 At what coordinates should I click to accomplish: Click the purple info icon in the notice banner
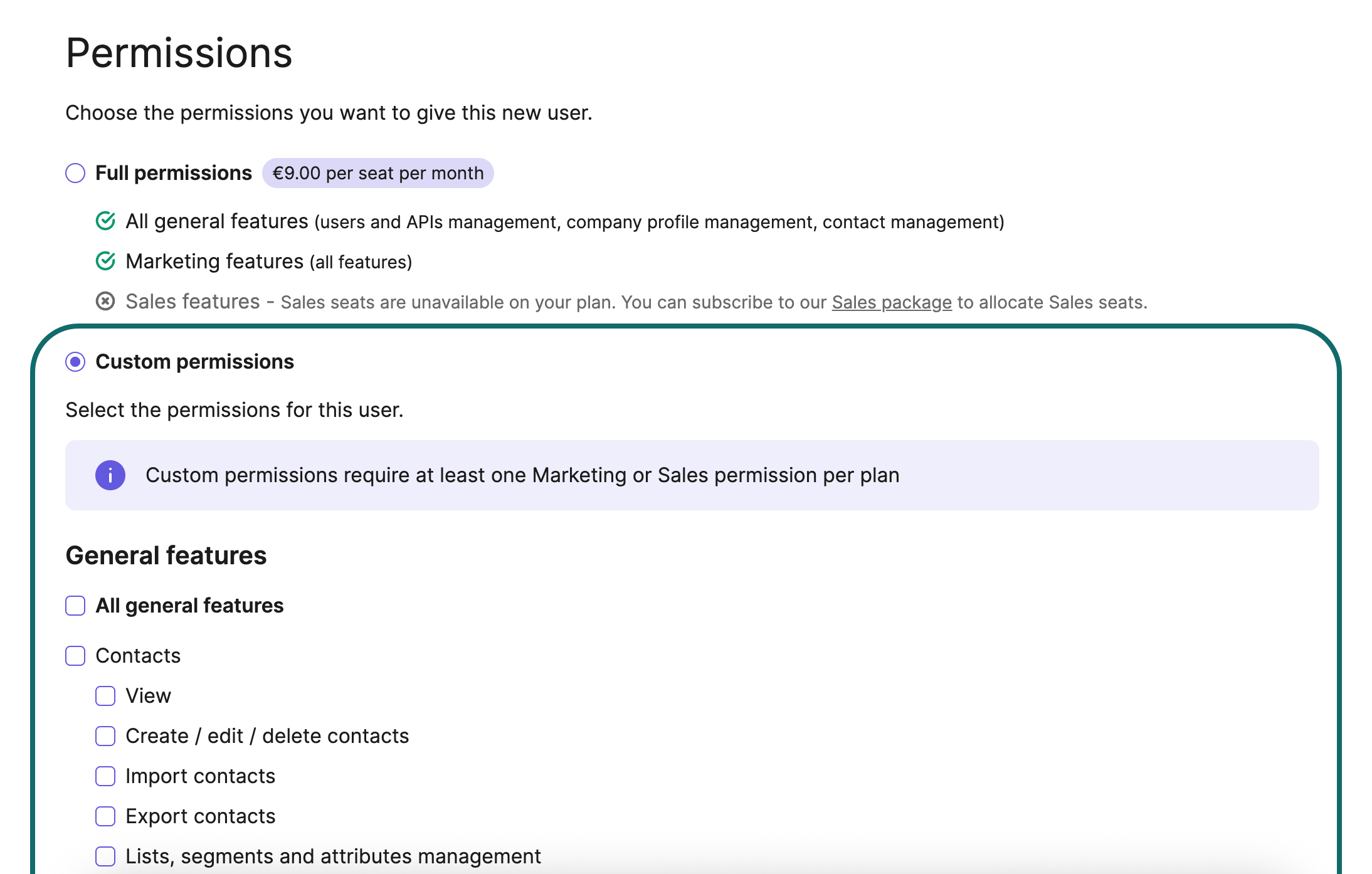coord(110,475)
